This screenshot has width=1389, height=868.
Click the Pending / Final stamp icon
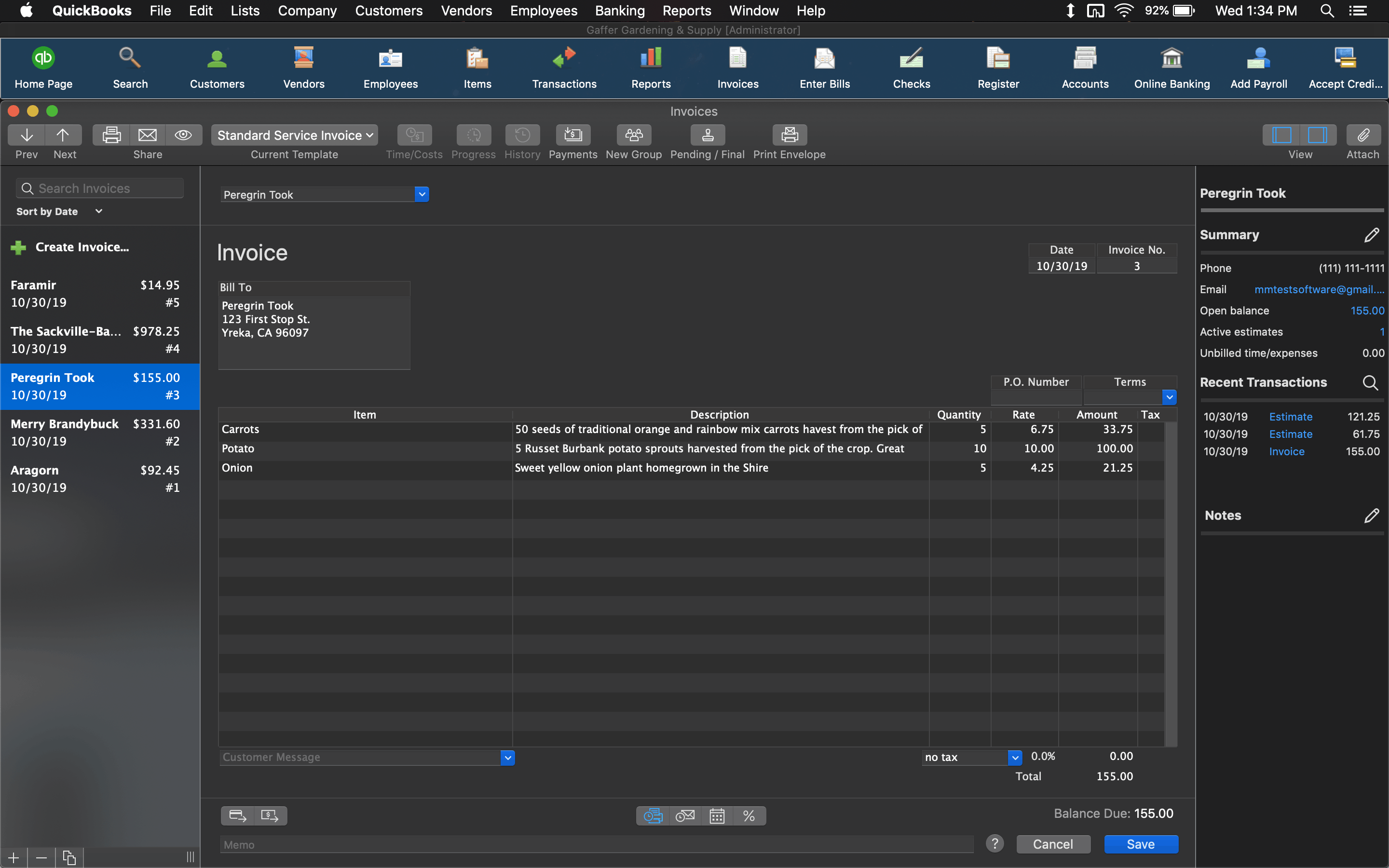click(x=708, y=135)
